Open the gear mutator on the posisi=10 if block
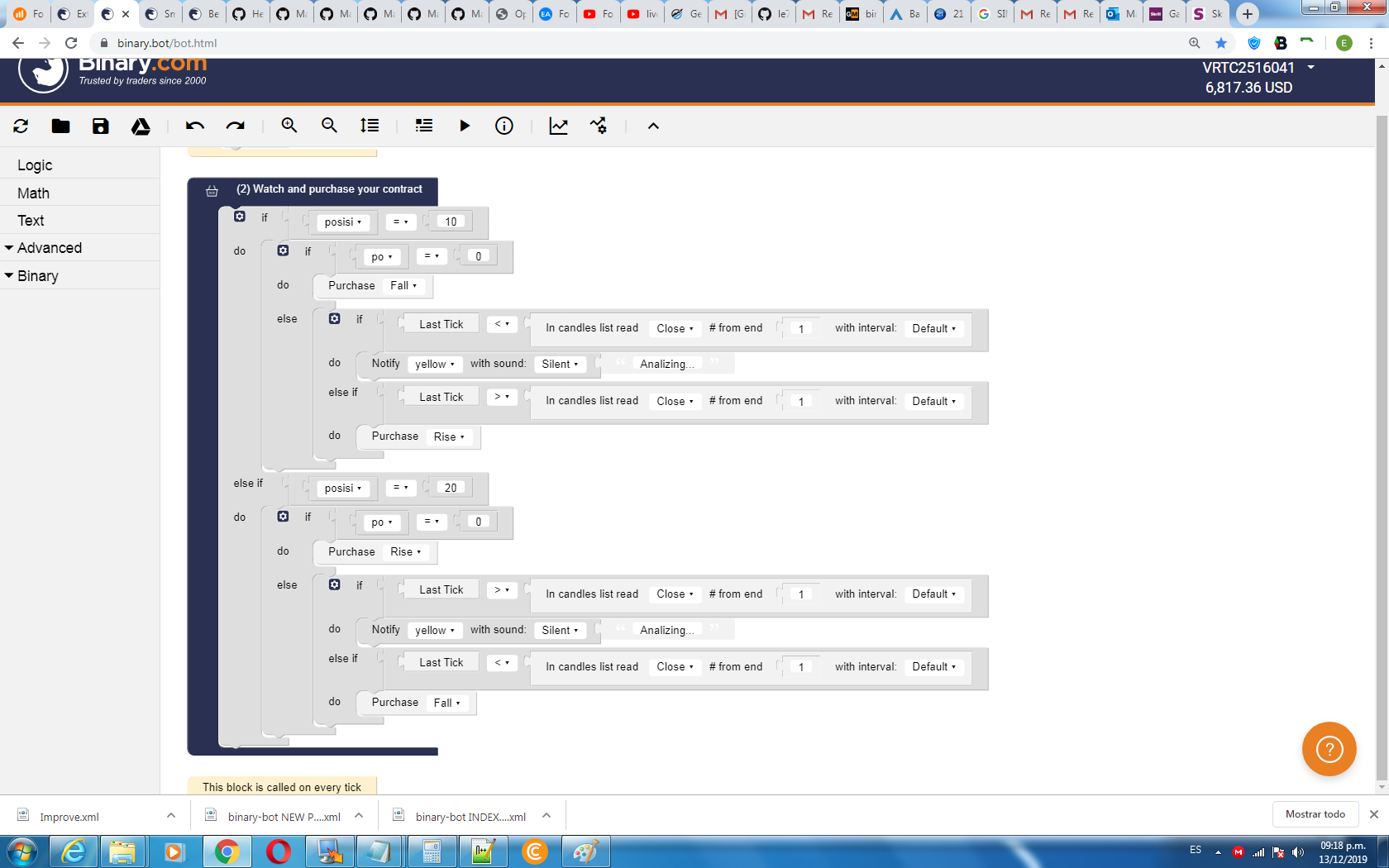The image size is (1389, 868). click(x=239, y=216)
